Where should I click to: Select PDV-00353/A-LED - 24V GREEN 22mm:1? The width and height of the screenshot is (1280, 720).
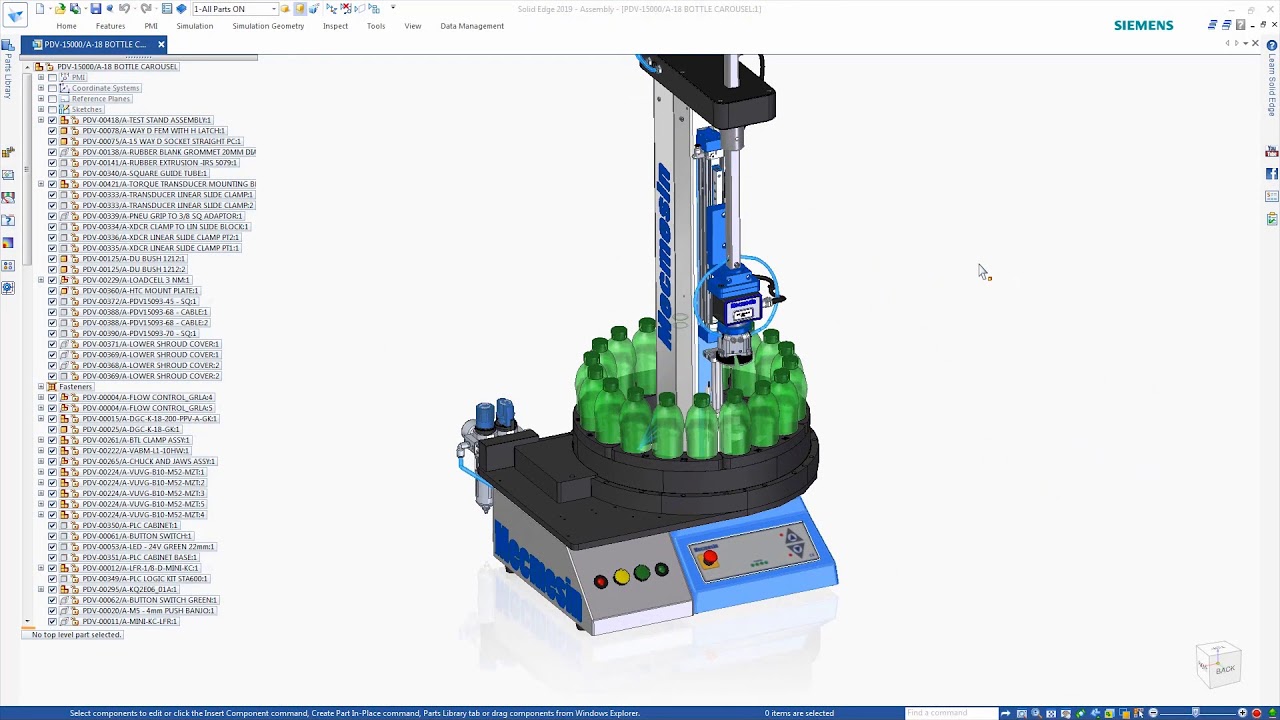coord(148,547)
